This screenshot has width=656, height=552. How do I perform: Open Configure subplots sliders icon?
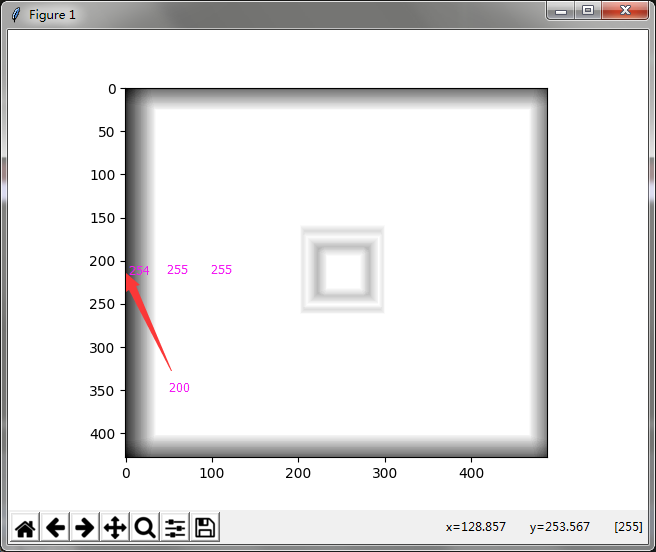click(175, 527)
